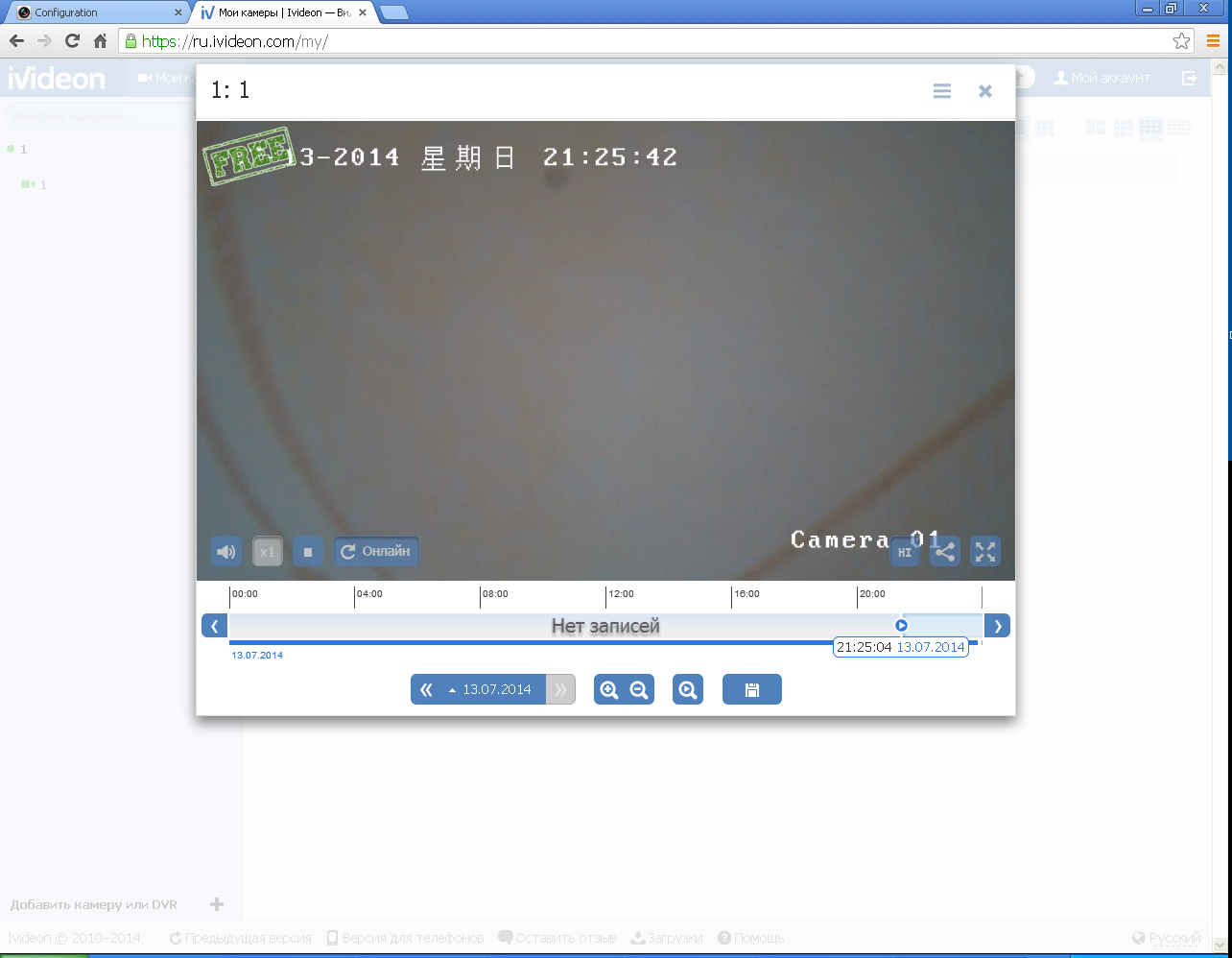Click the plus icon to add camera
The width and height of the screenshot is (1232, 958).
[x=217, y=904]
